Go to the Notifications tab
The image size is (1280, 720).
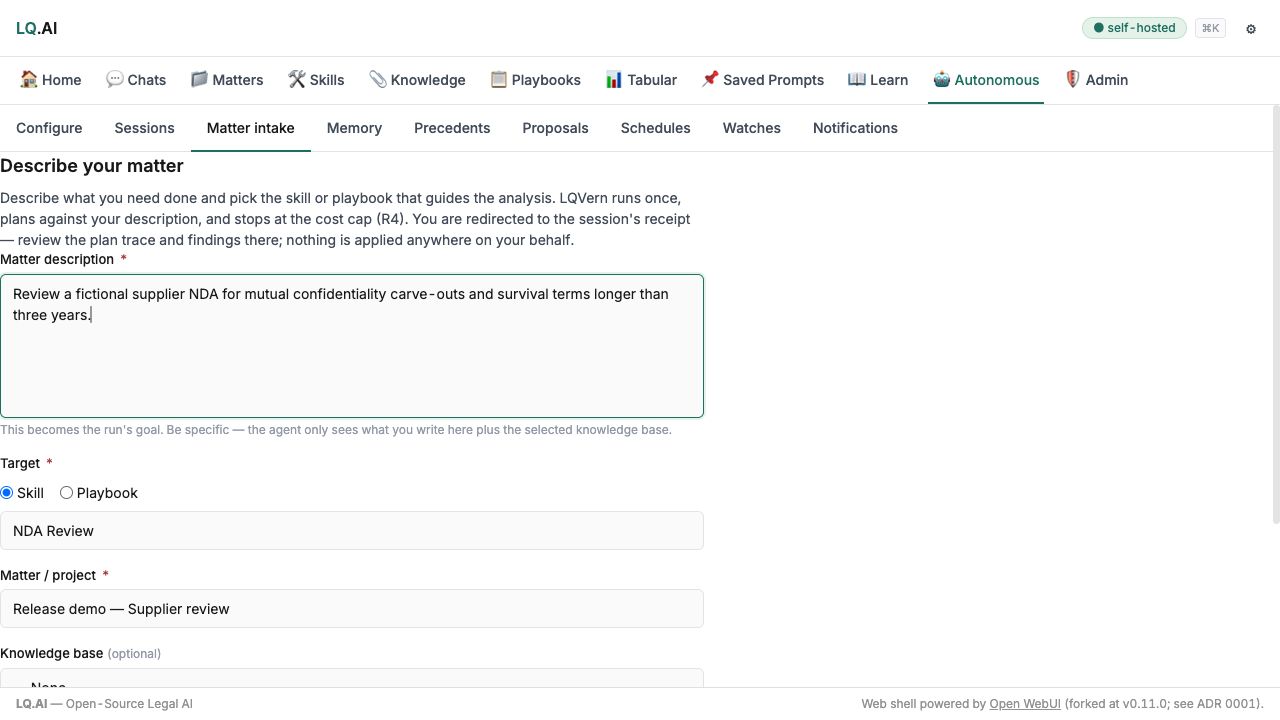[855, 128]
